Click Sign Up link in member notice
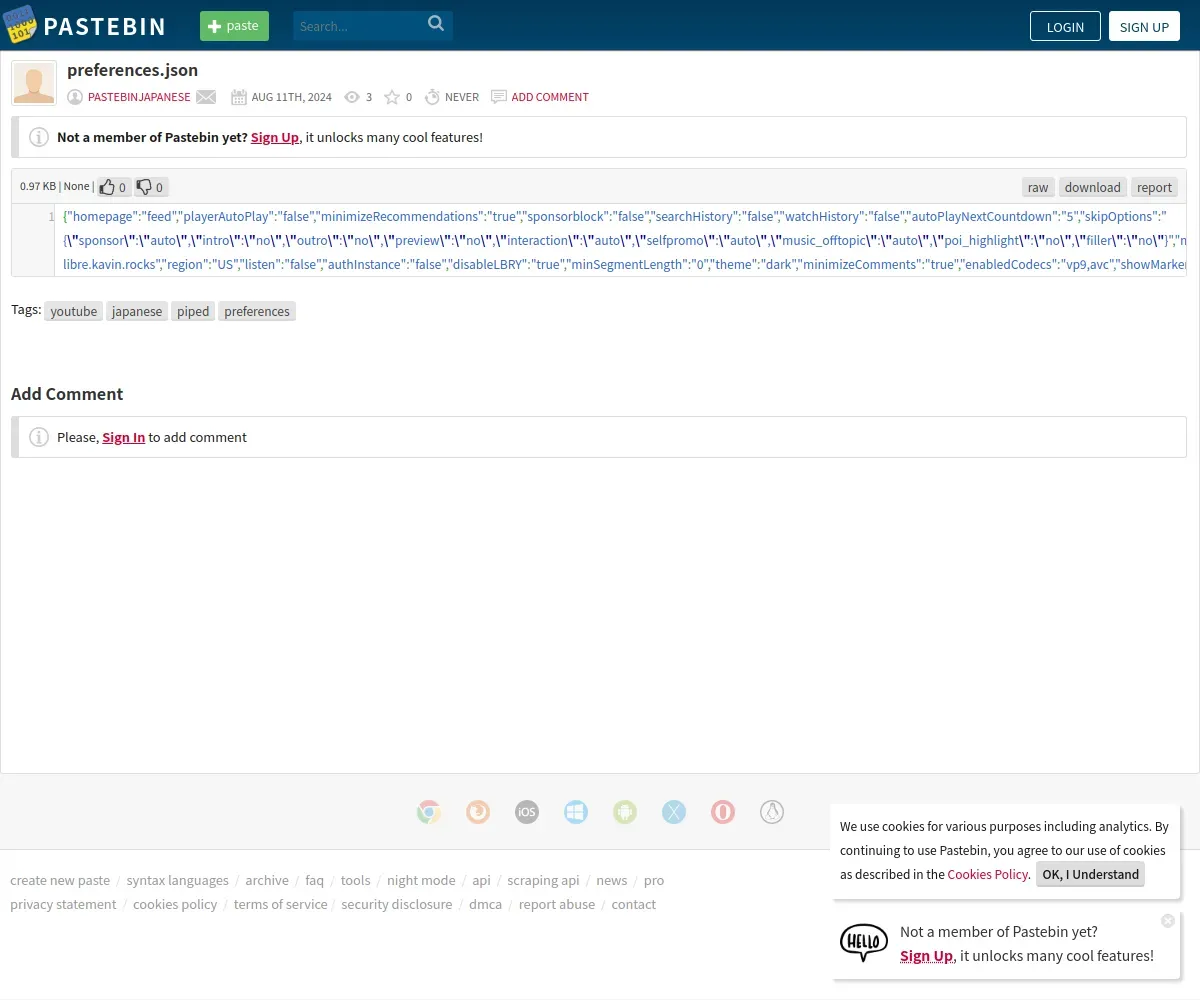The image size is (1200, 1000). [275, 137]
